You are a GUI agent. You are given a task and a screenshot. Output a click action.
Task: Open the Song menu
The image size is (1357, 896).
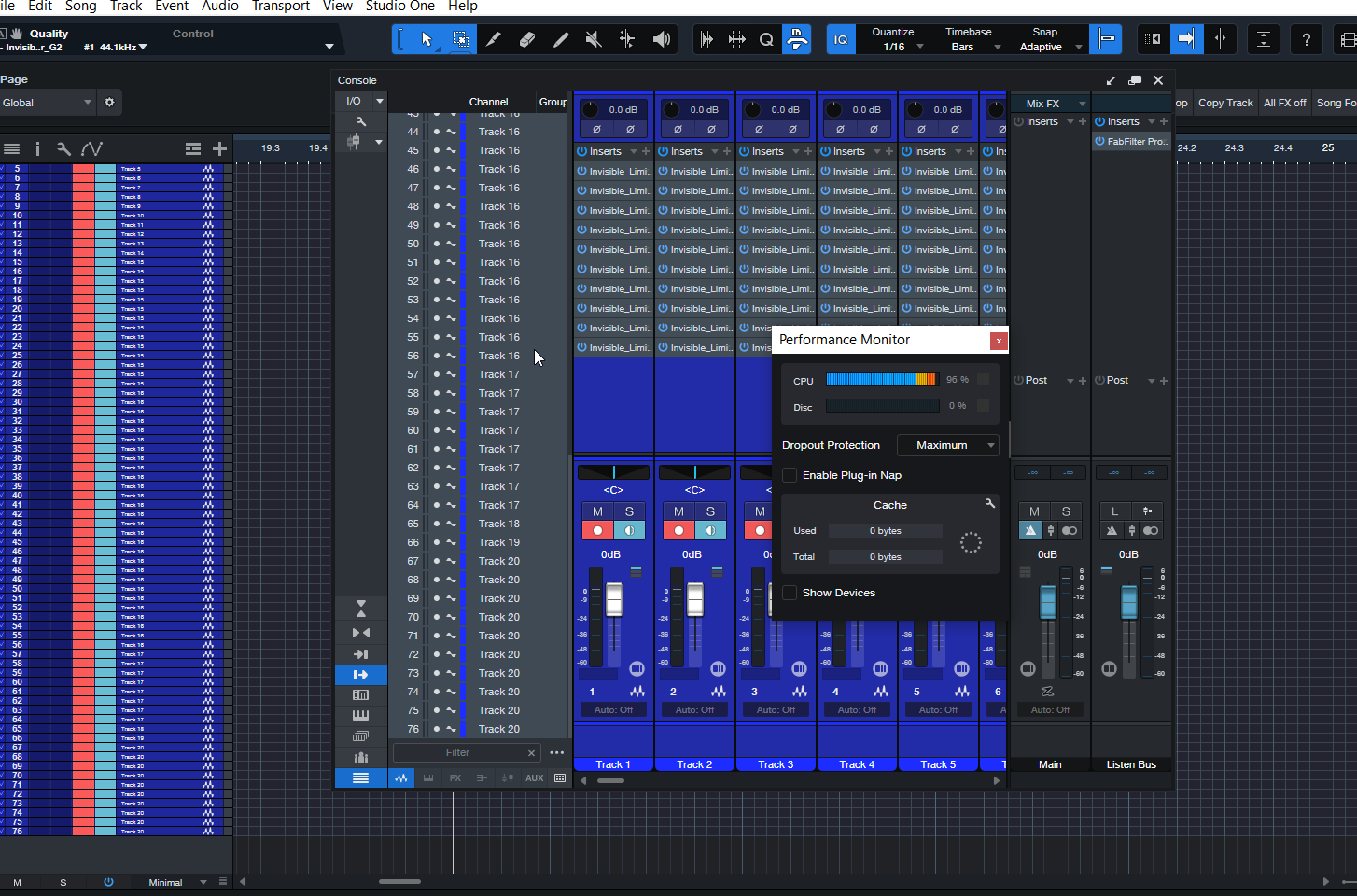click(80, 7)
